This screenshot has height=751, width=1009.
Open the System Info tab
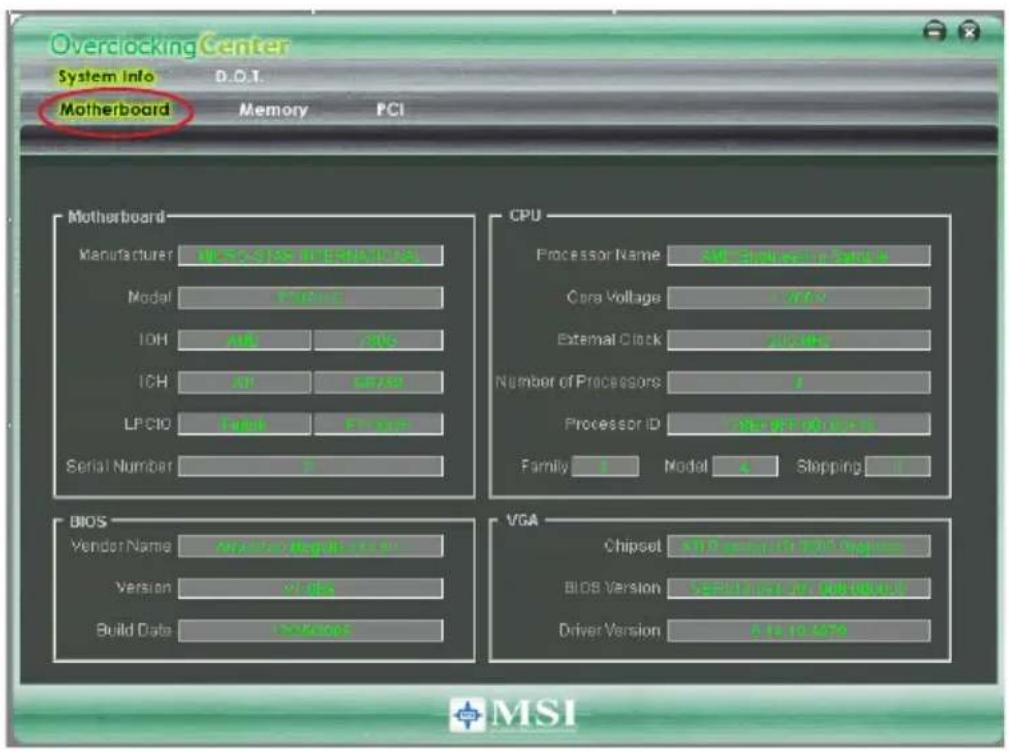tap(106, 77)
